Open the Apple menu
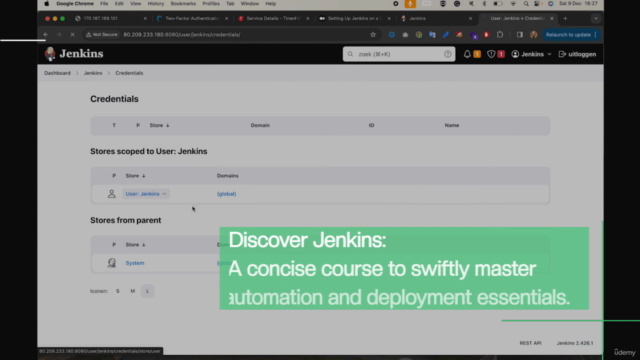This screenshot has height=360, width=640. click(x=47, y=4)
